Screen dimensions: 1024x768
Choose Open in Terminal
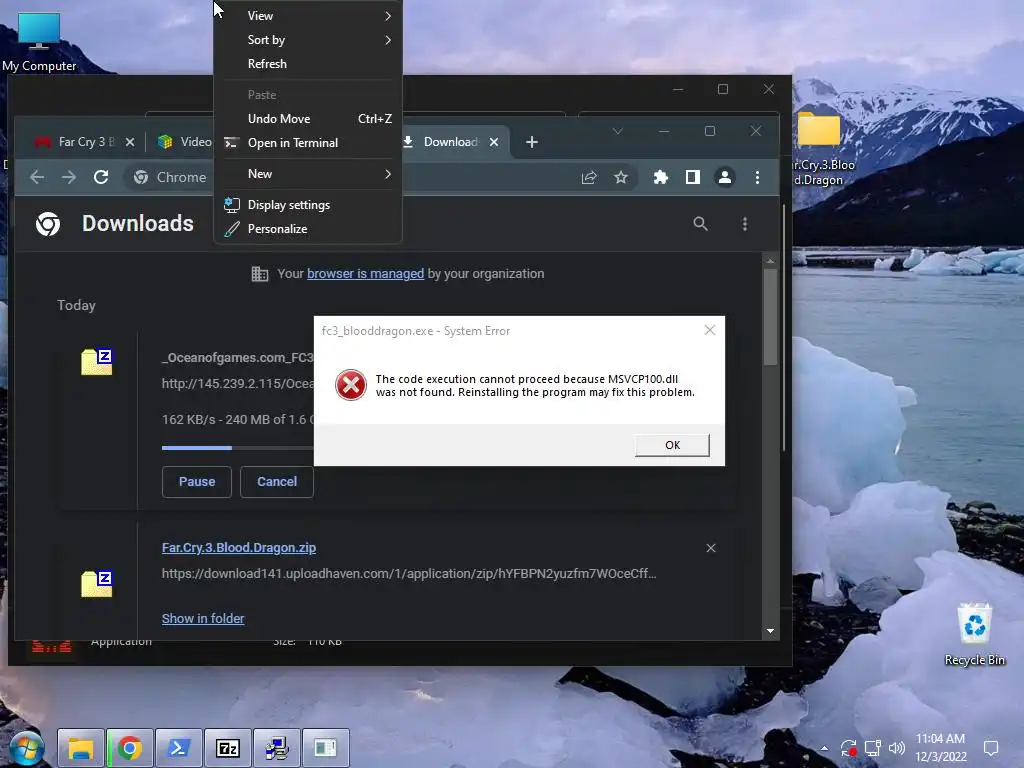[x=308, y=143]
